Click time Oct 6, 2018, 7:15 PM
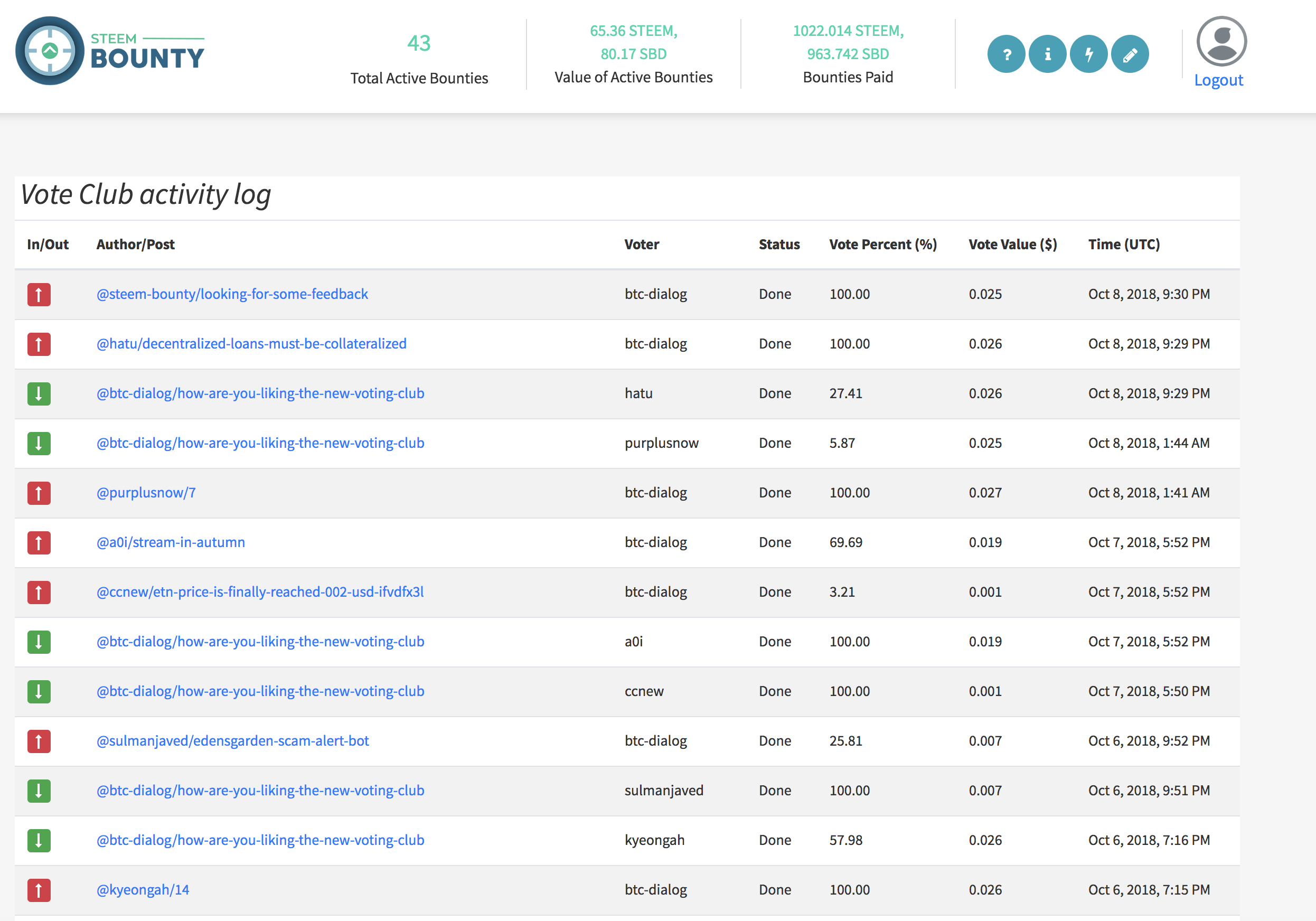Image resolution: width=1316 pixels, height=921 pixels. (1149, 890)
